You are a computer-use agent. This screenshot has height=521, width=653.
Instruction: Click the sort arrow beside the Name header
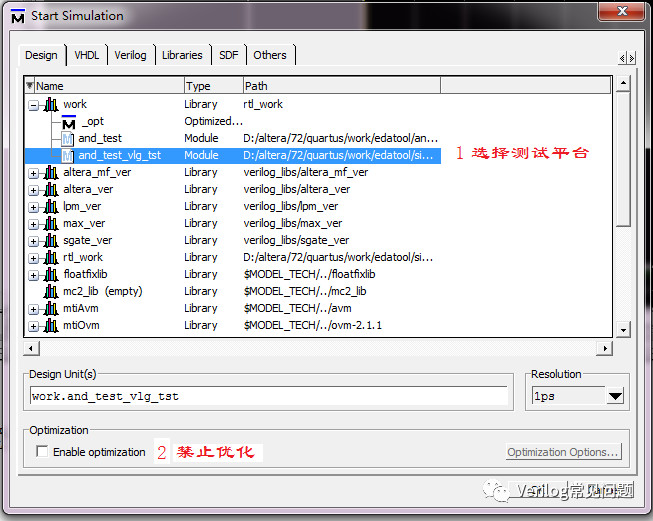pos(30,86)
